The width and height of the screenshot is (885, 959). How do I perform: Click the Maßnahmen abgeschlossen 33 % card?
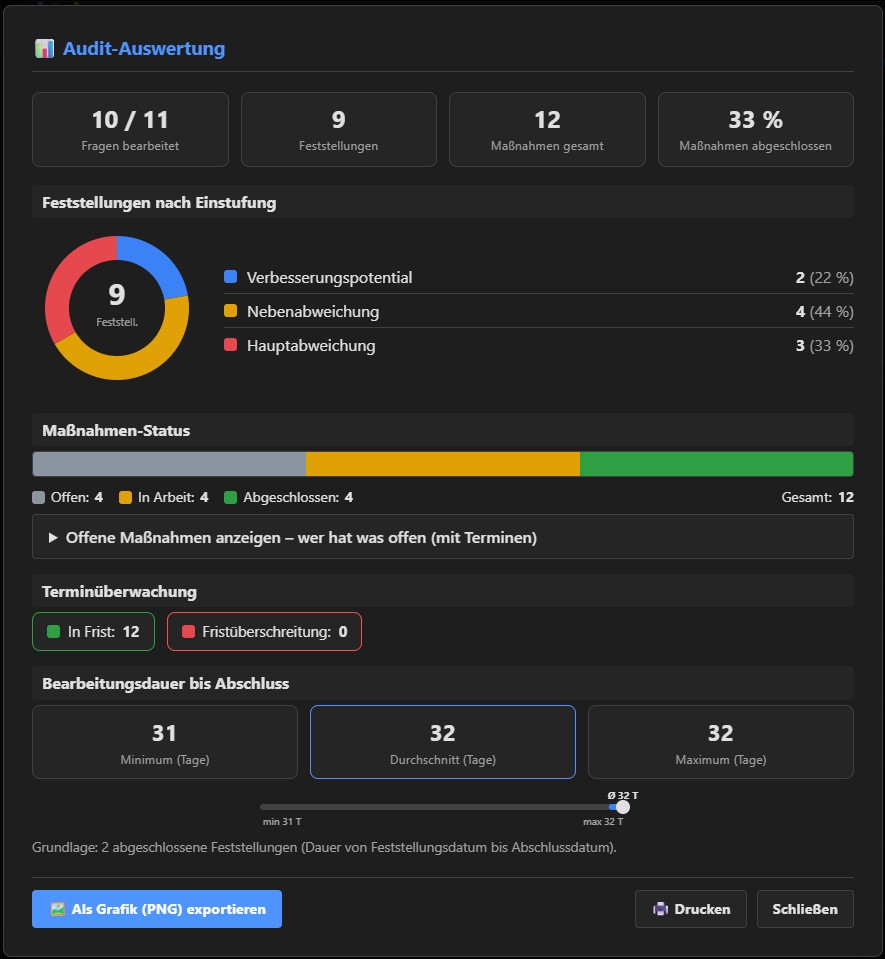coord(755,129)
